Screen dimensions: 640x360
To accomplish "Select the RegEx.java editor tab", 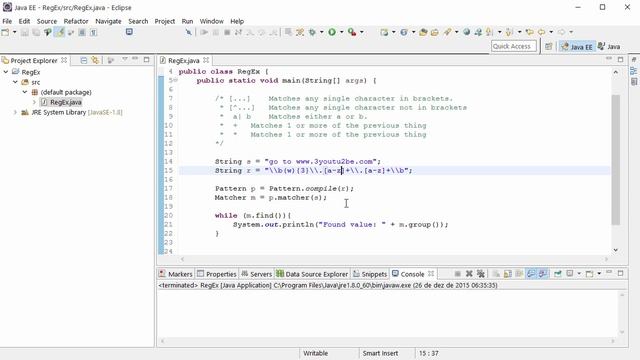I will [x=184, y=60].
